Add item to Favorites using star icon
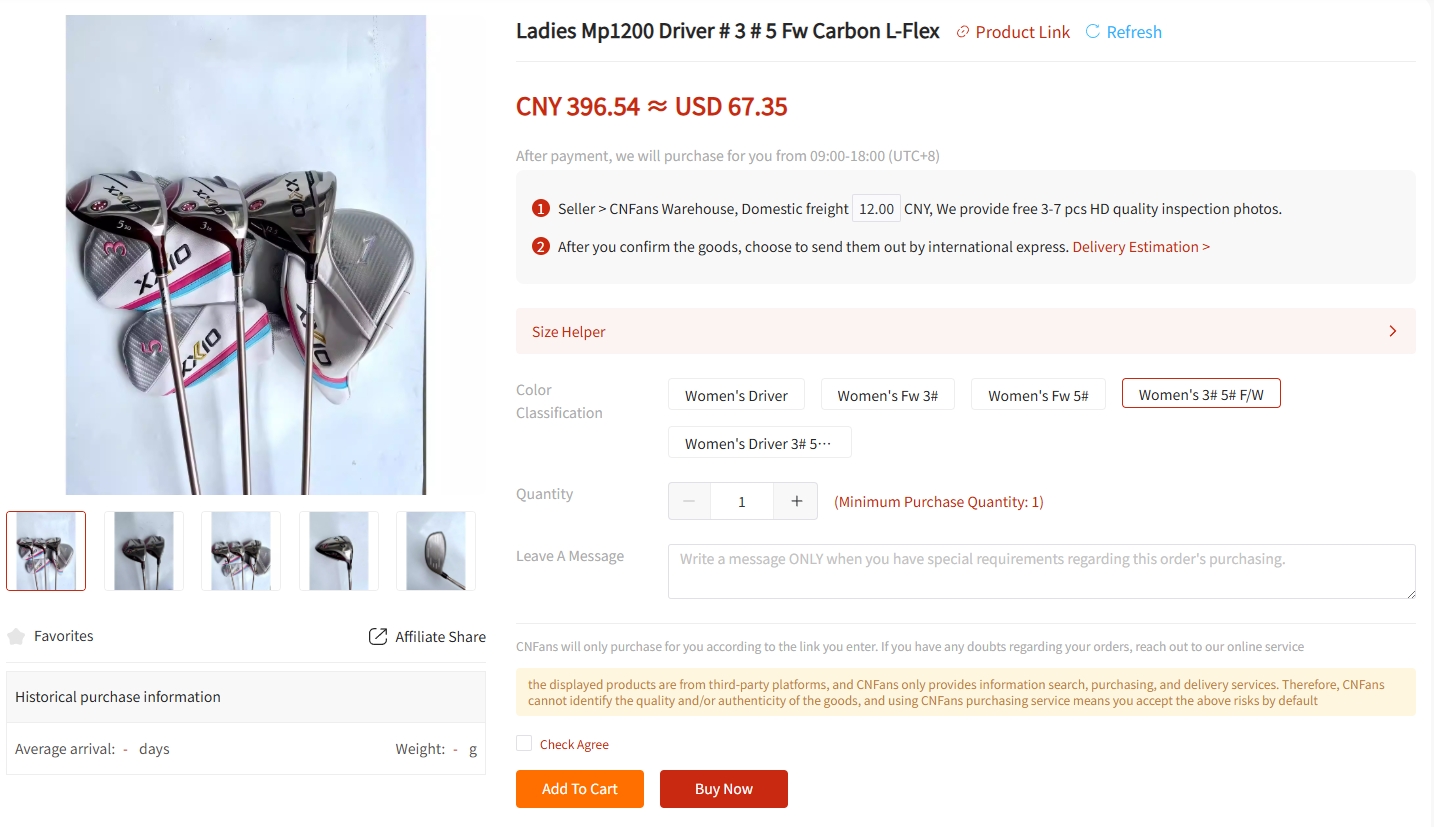Image resolution: width=1434 pixels, height=827 pixels. pos(15,634)
